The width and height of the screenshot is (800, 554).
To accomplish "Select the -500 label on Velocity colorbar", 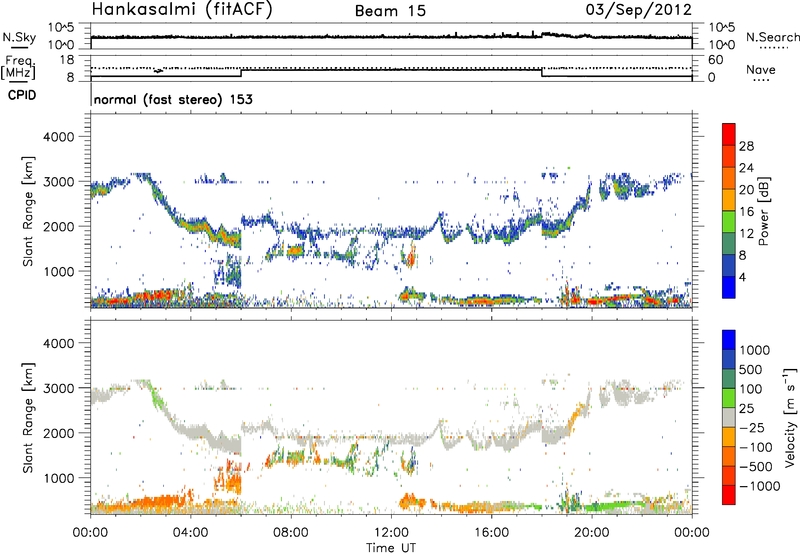I will point(755,467).
